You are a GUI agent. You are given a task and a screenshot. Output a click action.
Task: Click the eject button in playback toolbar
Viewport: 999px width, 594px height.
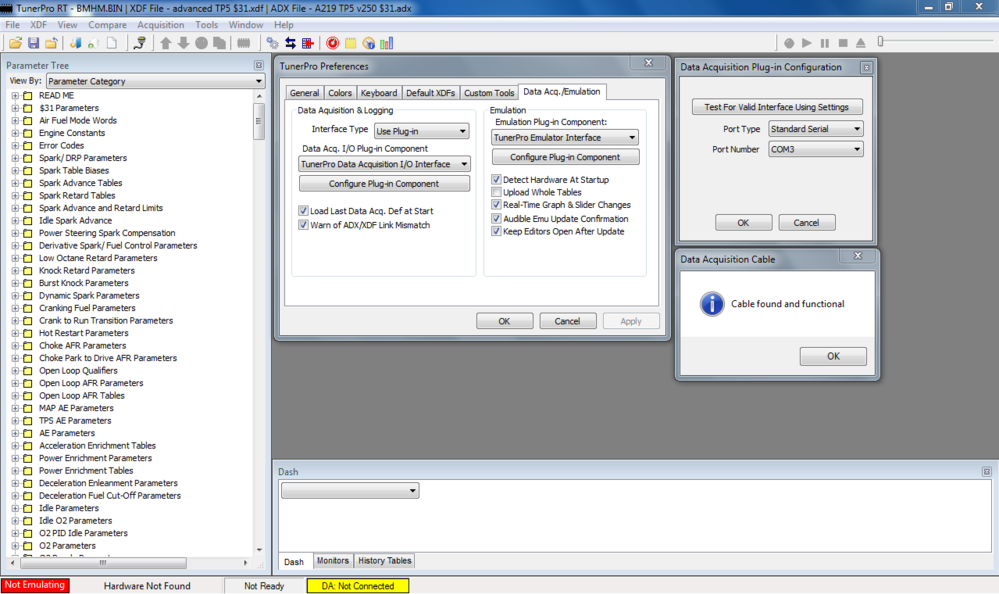861,43
